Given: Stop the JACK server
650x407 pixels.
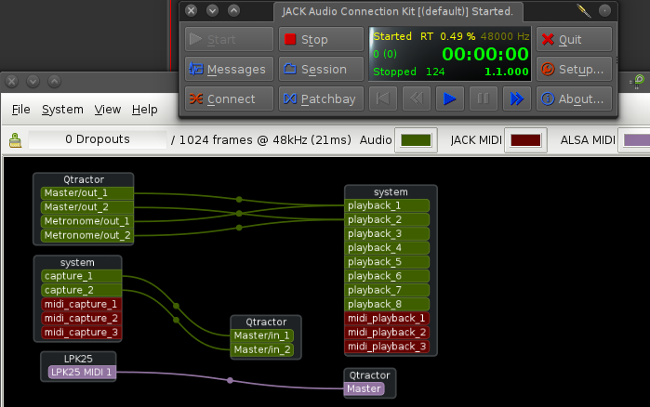Looking at the screenshot, I should 319,40.
